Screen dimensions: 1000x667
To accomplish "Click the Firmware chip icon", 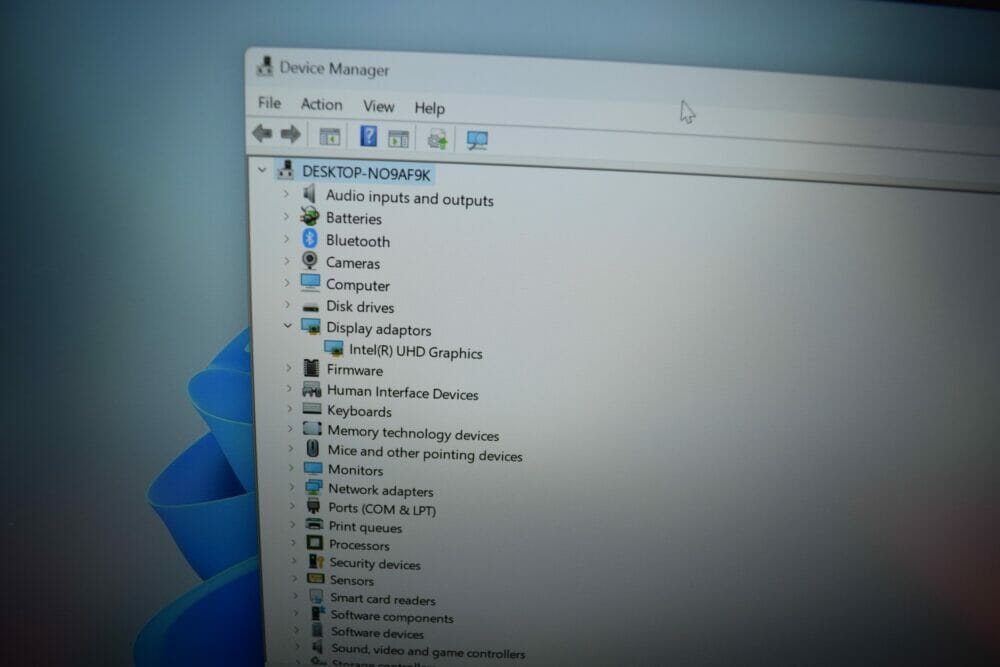I will [x=311, y=368].
